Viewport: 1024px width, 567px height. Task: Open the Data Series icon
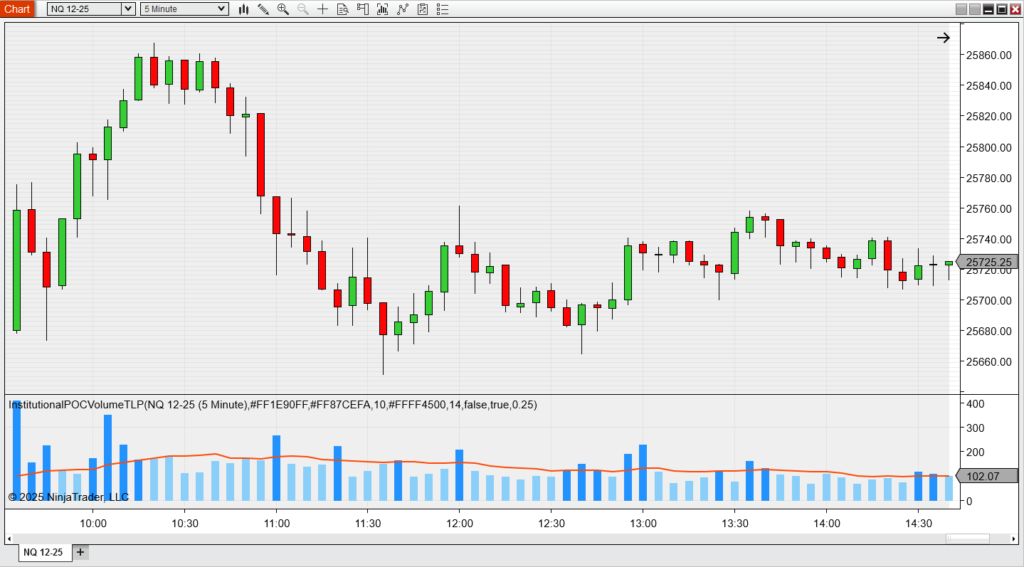click(383, 9)
